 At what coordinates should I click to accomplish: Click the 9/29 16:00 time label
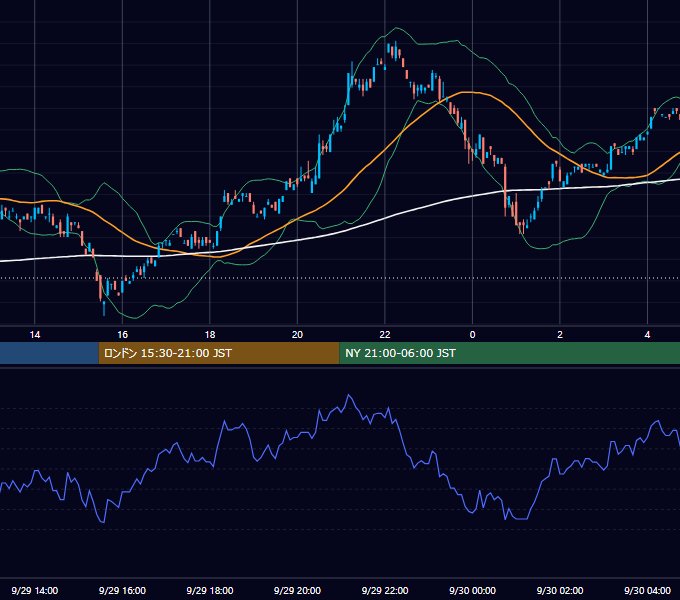click(122, 590)
